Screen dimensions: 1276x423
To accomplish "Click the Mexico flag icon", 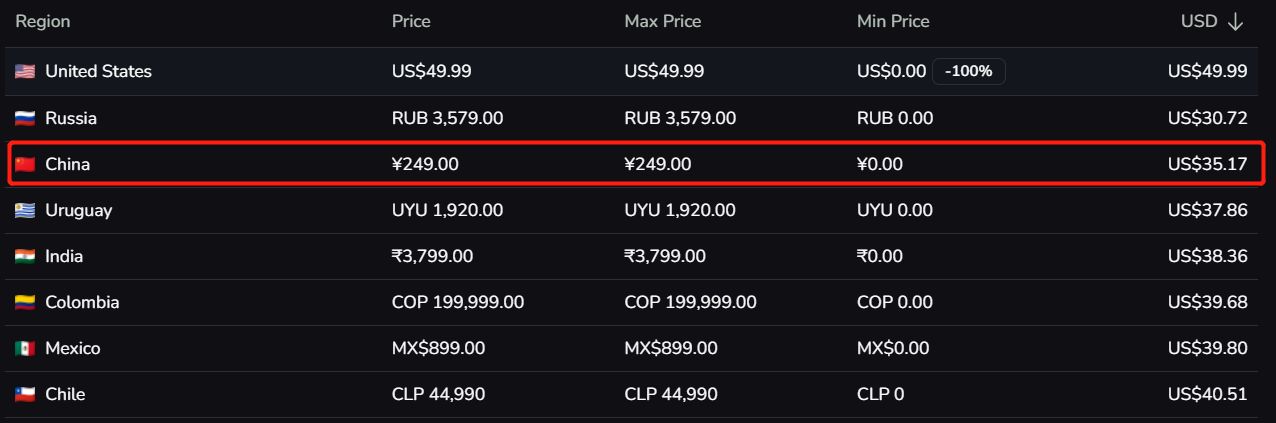I will 25,348.
